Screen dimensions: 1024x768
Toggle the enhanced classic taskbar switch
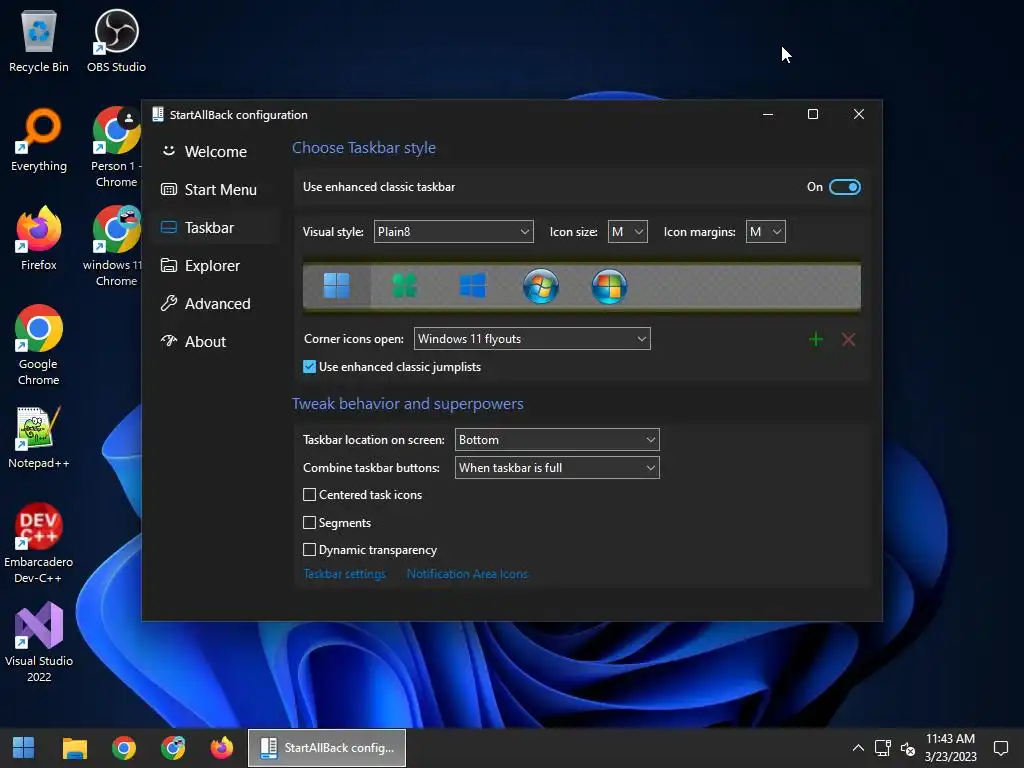click(x=844, y=187)
